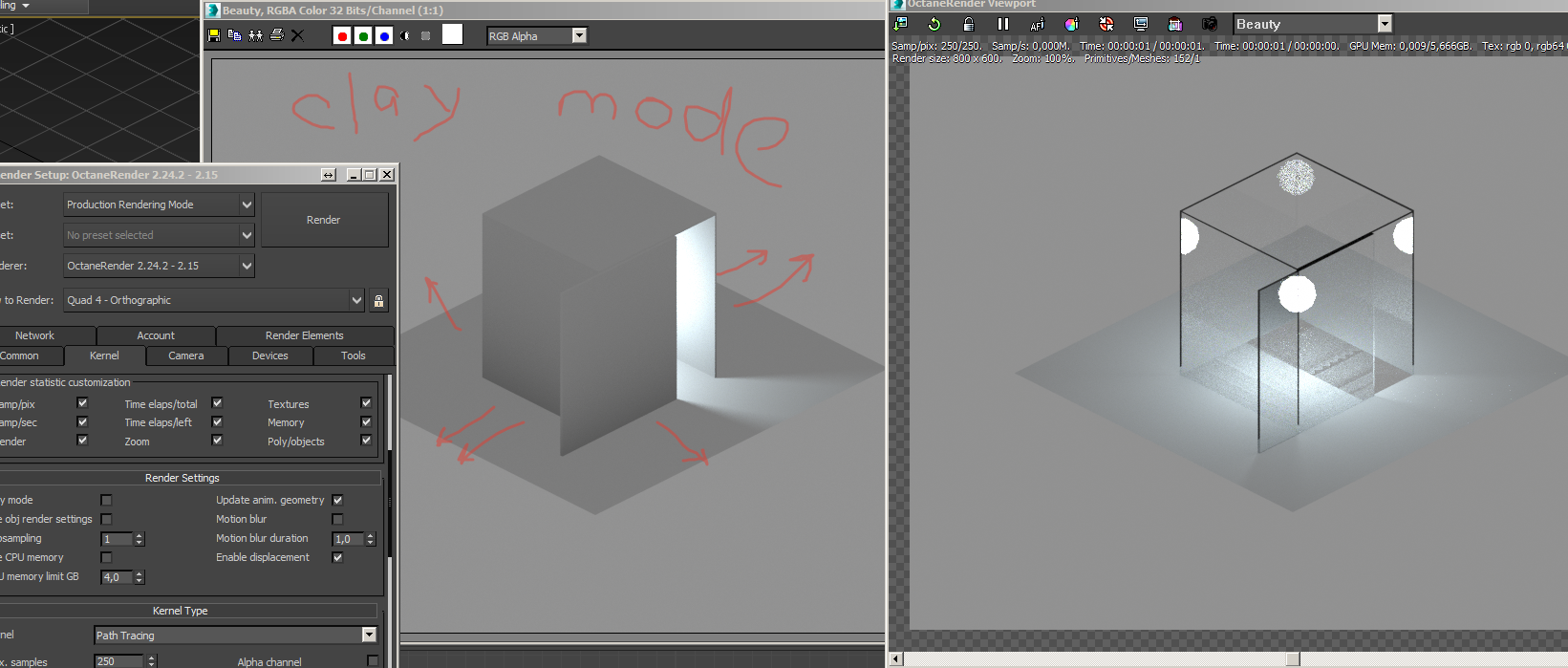Display alpha channel icon

405,36
